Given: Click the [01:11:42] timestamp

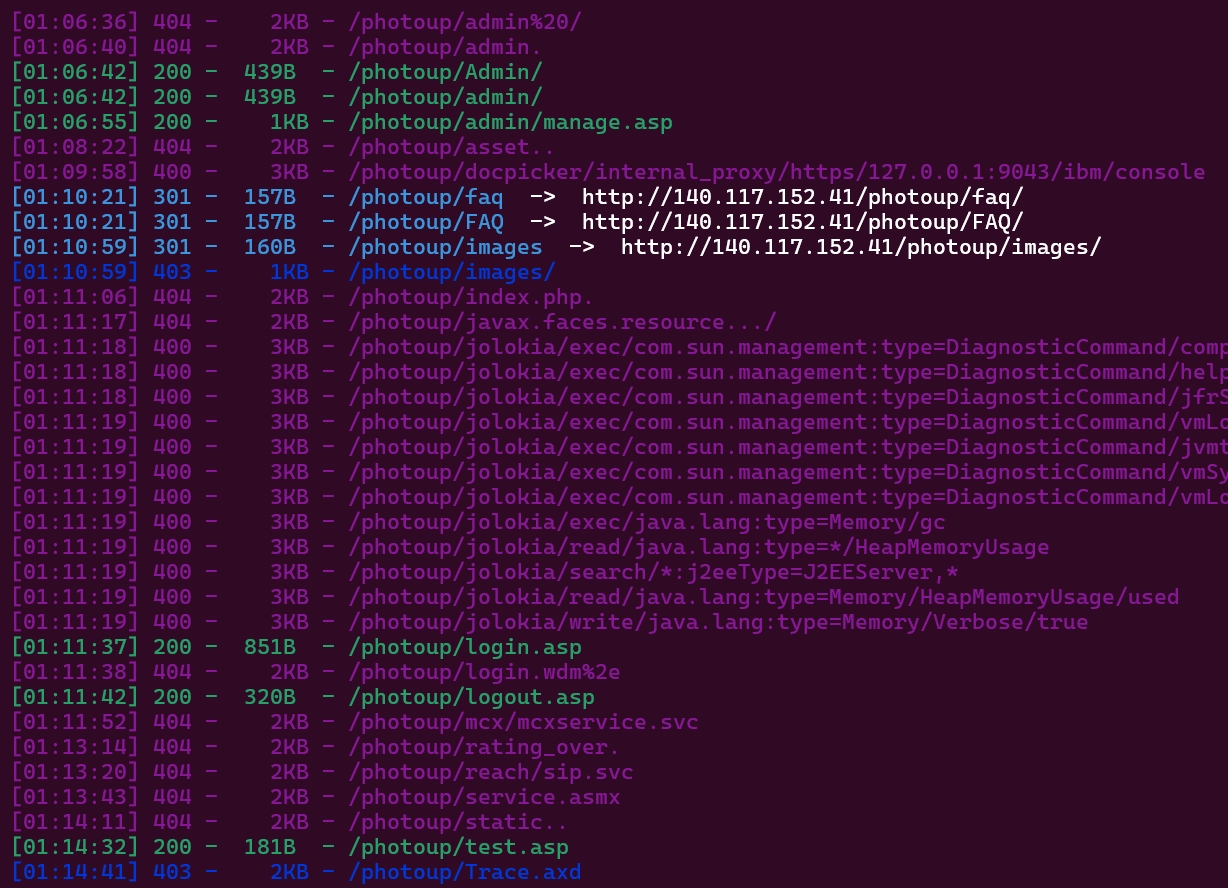Looking at the screenshot, I should pos(76,697).
